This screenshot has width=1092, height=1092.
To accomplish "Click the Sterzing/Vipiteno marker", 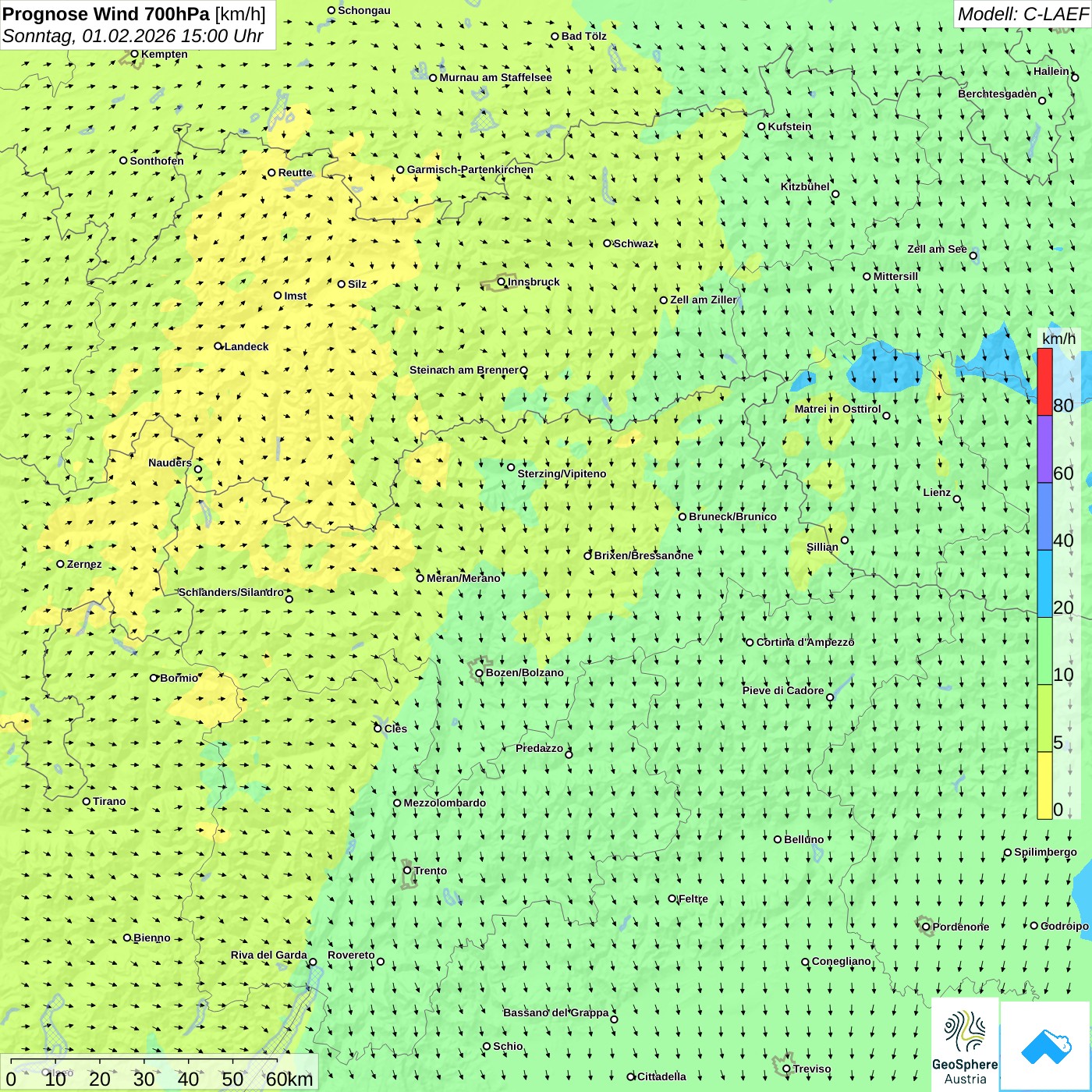I will point(511,467).
